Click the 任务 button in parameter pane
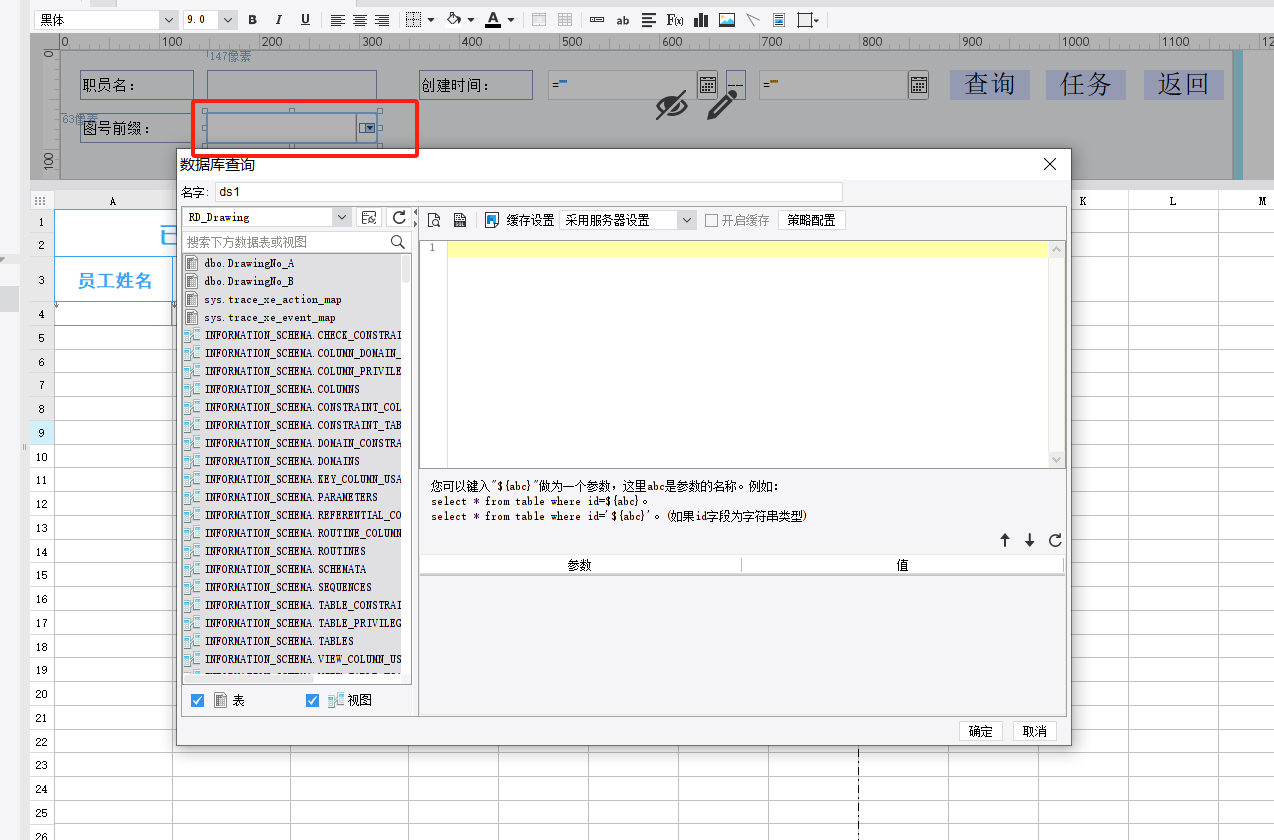Image resolution: width=1274 pixels, height=840 pixels. 1086,84
